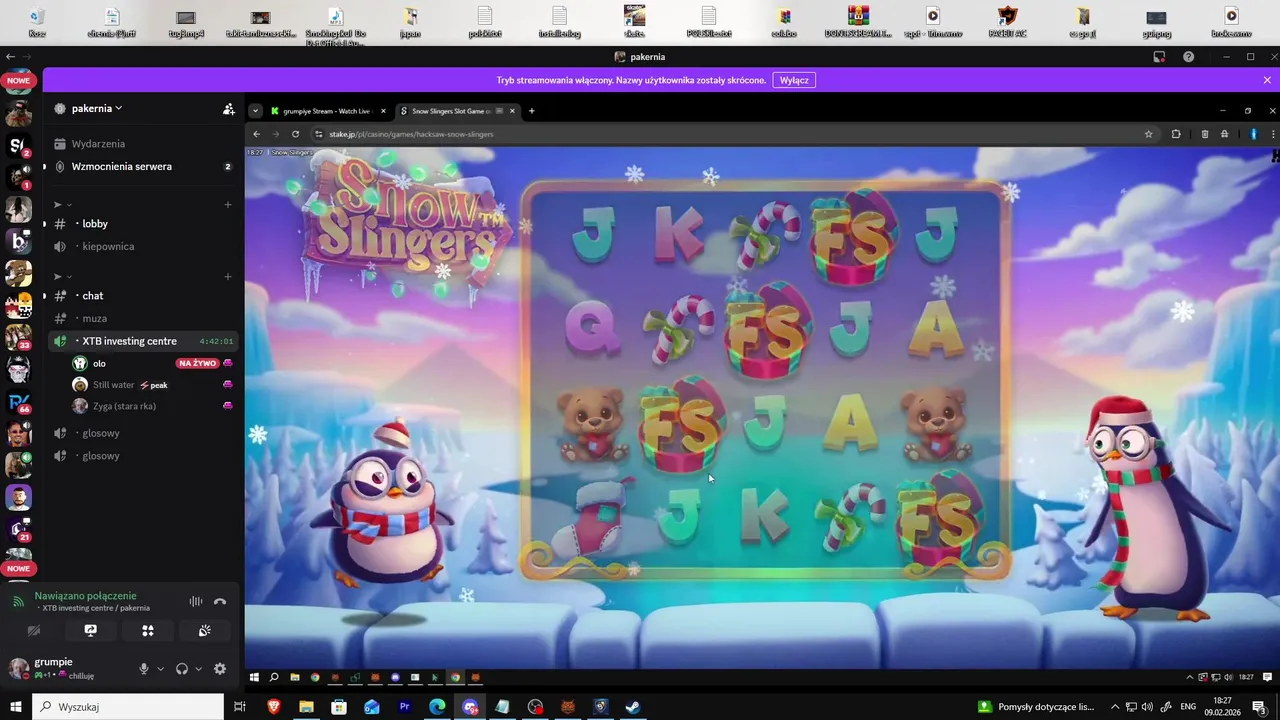1280x720 pixels.
Task: Reload the page in streamed browser
Action: (x=295, y=134)
